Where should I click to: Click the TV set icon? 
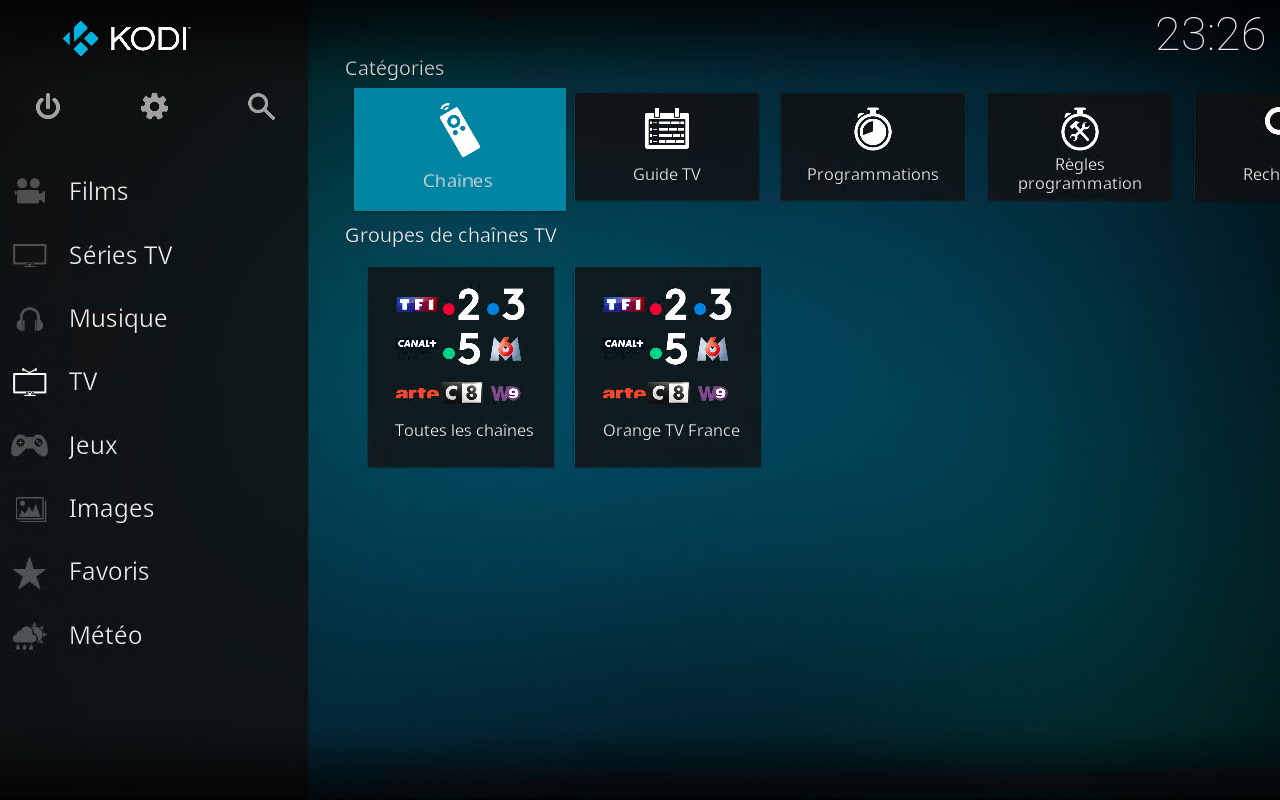click(30, 381)
